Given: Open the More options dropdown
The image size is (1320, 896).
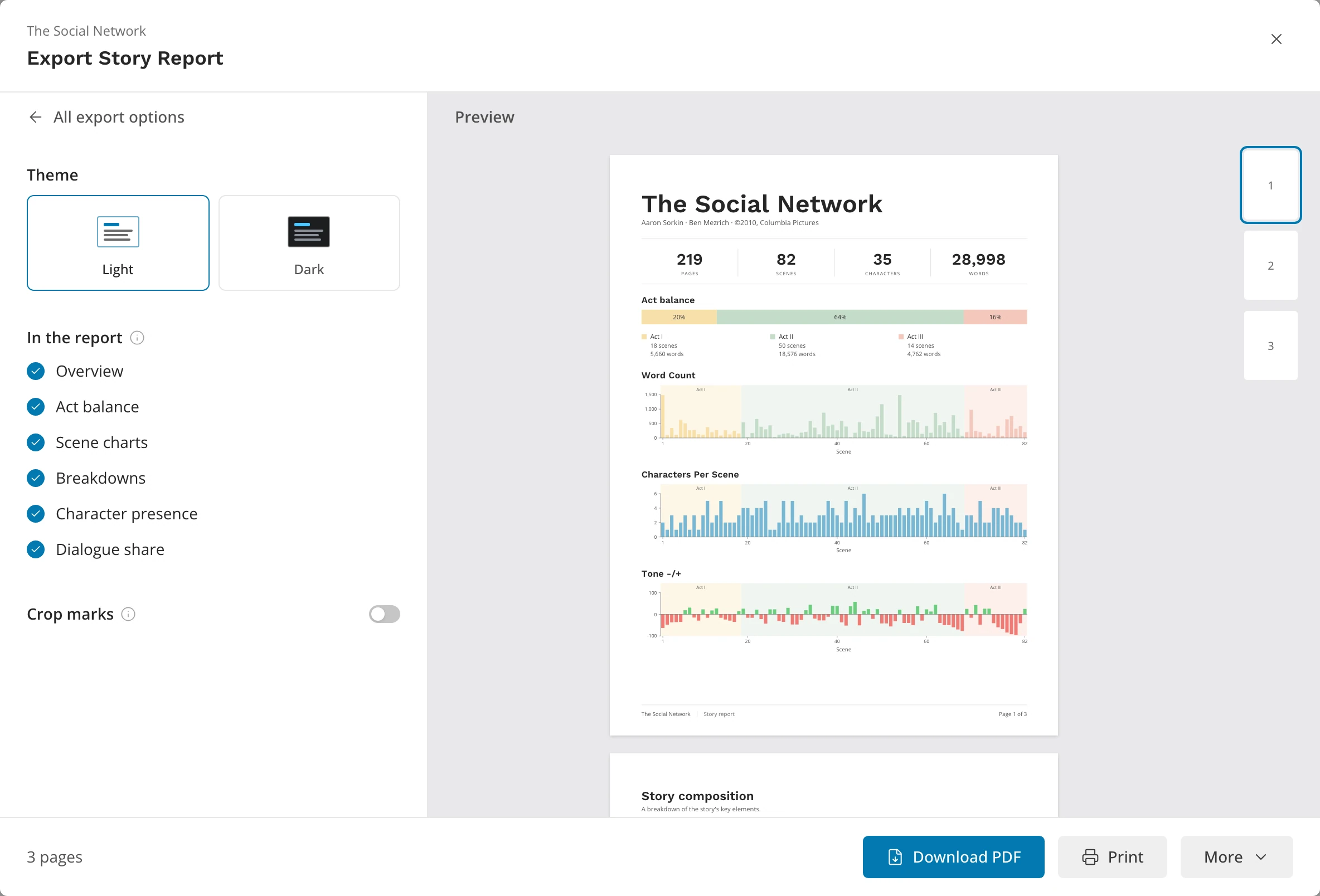Looking at the screenshot, I should coord(1236,857).
